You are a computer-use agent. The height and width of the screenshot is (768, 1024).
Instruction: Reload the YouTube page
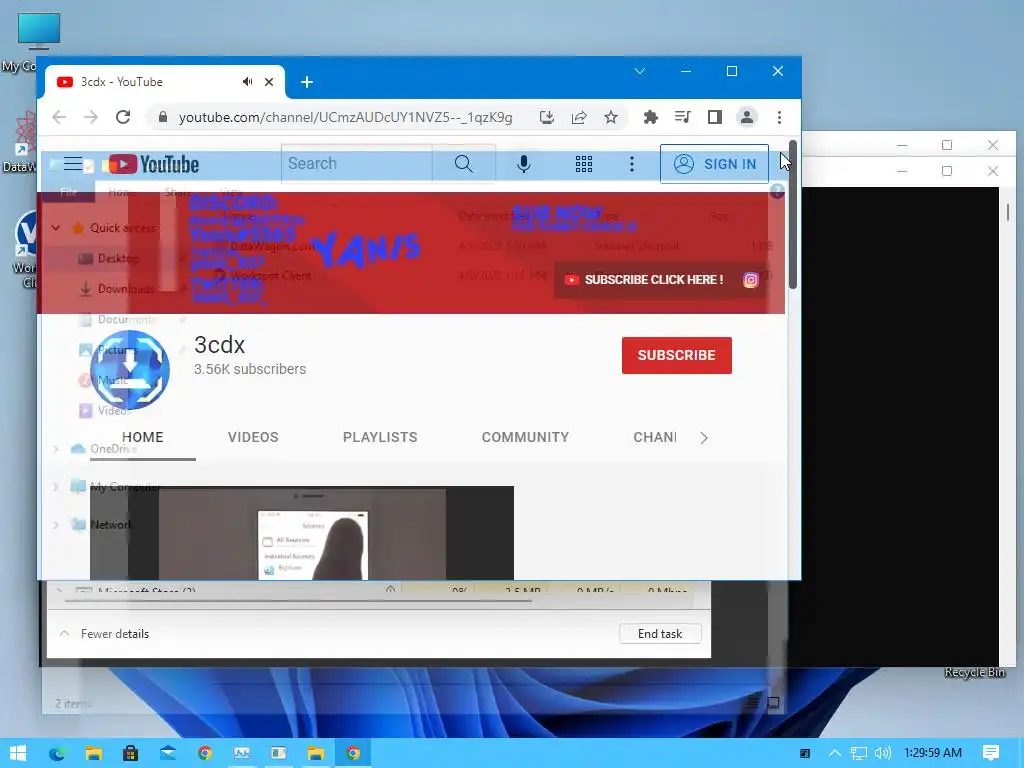point(123,117)
